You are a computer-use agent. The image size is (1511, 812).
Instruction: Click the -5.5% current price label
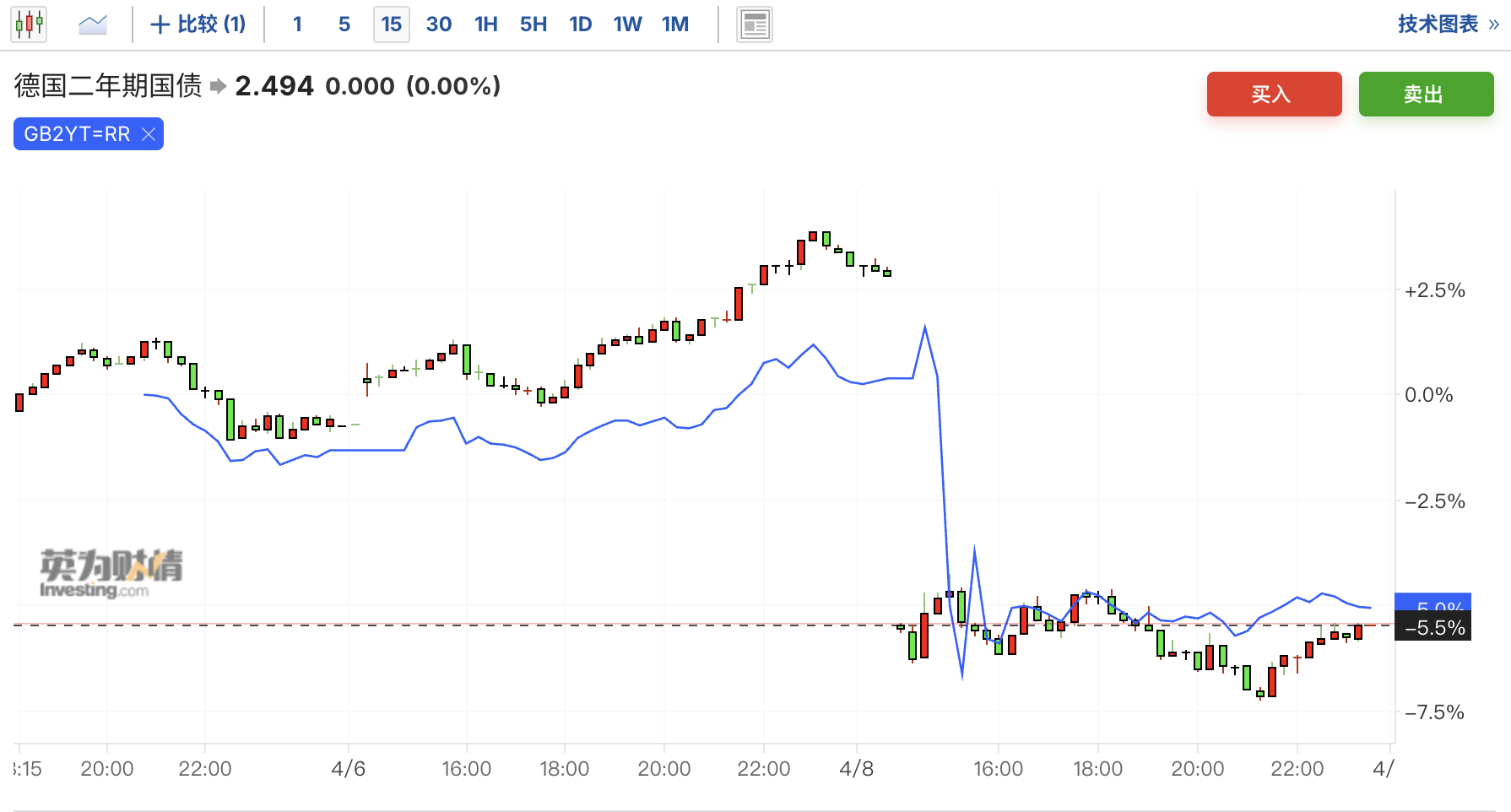1433,628
